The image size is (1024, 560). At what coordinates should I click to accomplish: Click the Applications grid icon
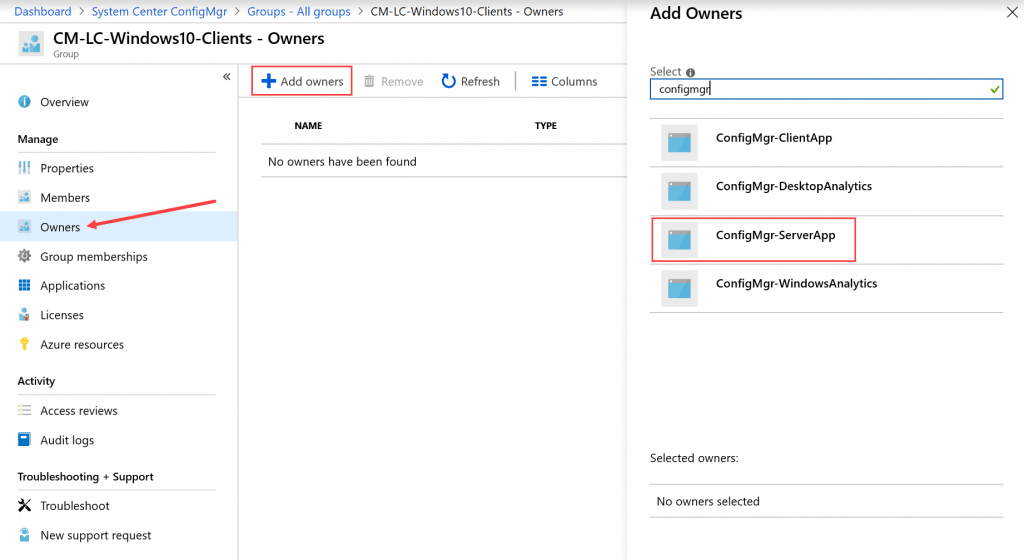[24, 285]
